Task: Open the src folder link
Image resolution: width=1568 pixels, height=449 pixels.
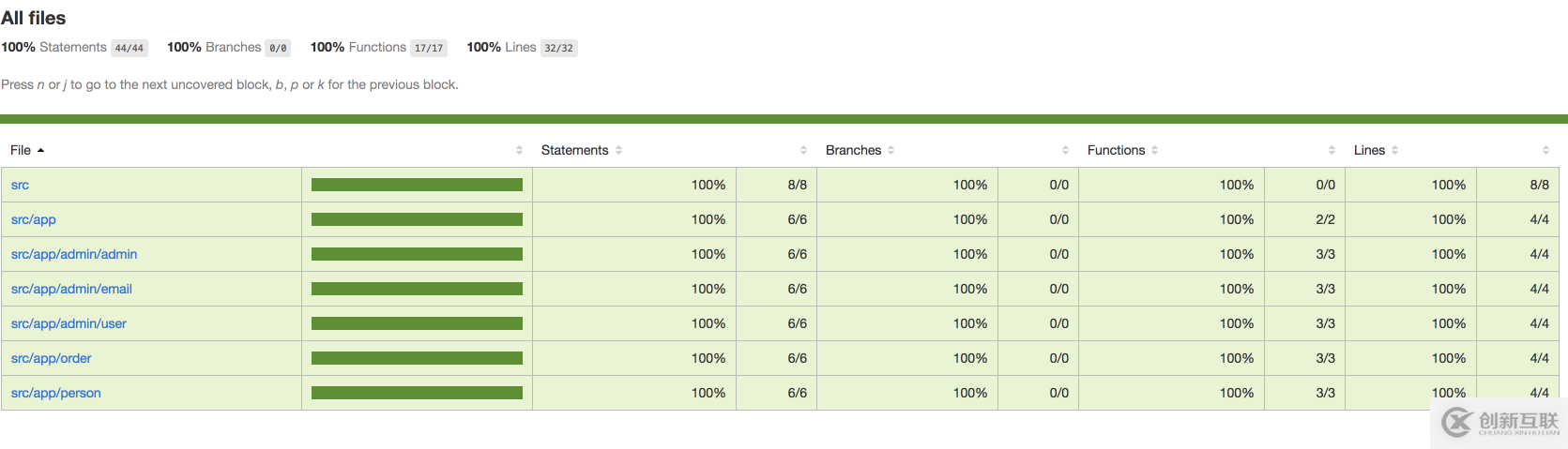Action: (20, 185)
